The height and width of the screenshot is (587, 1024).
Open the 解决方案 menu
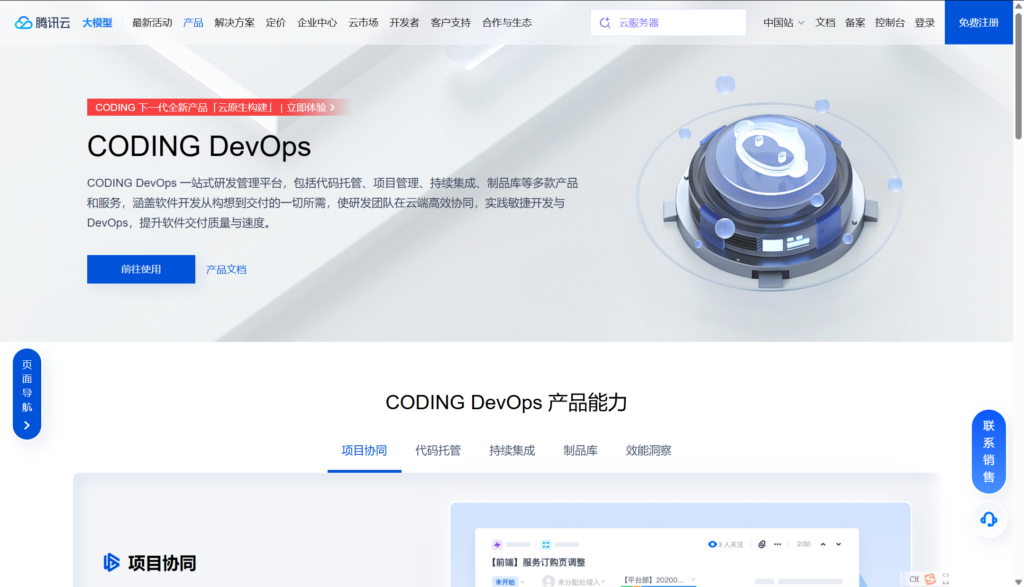(234, 23)
